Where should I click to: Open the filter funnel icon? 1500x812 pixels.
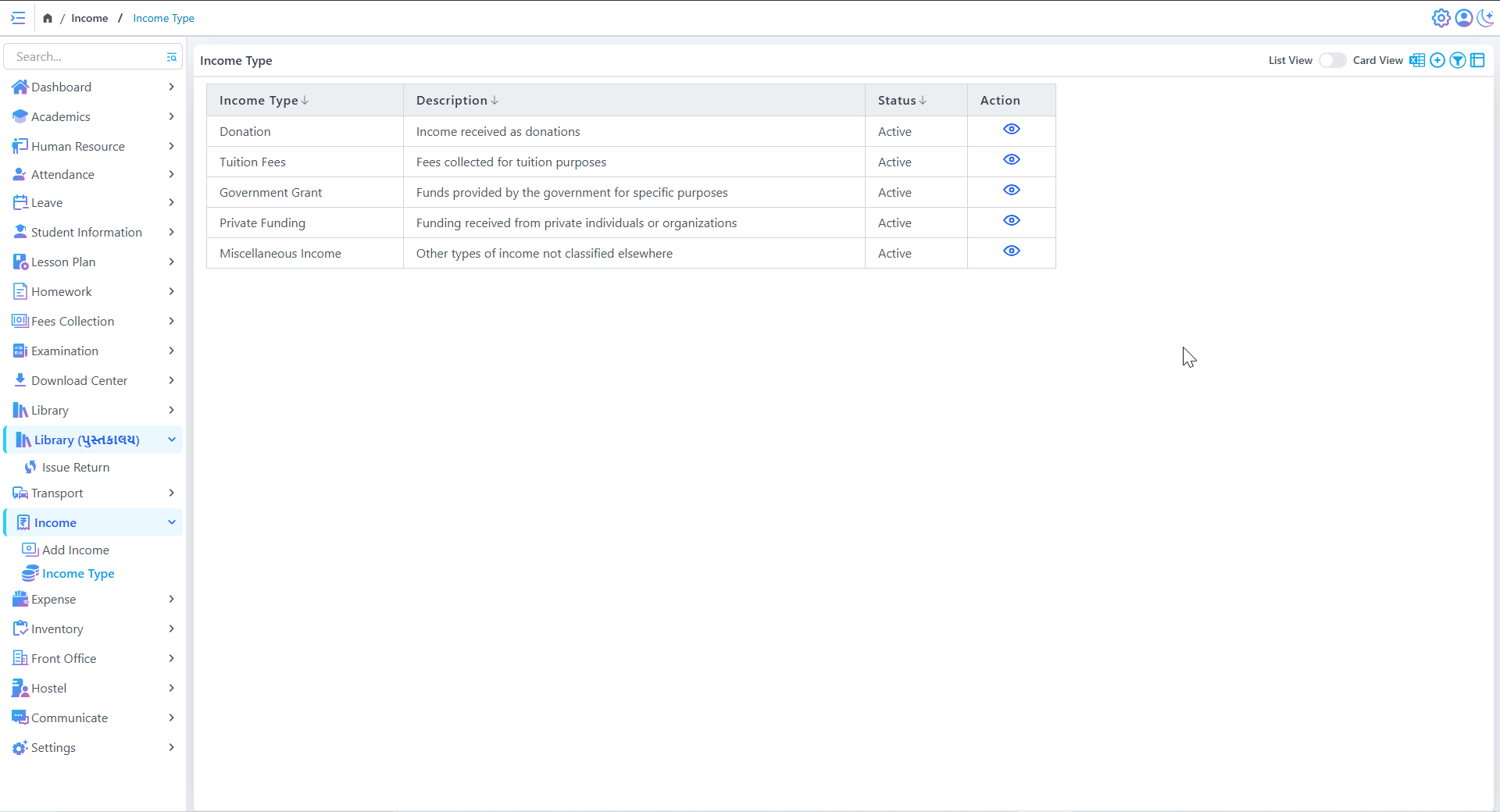(x=1457, y=61)
